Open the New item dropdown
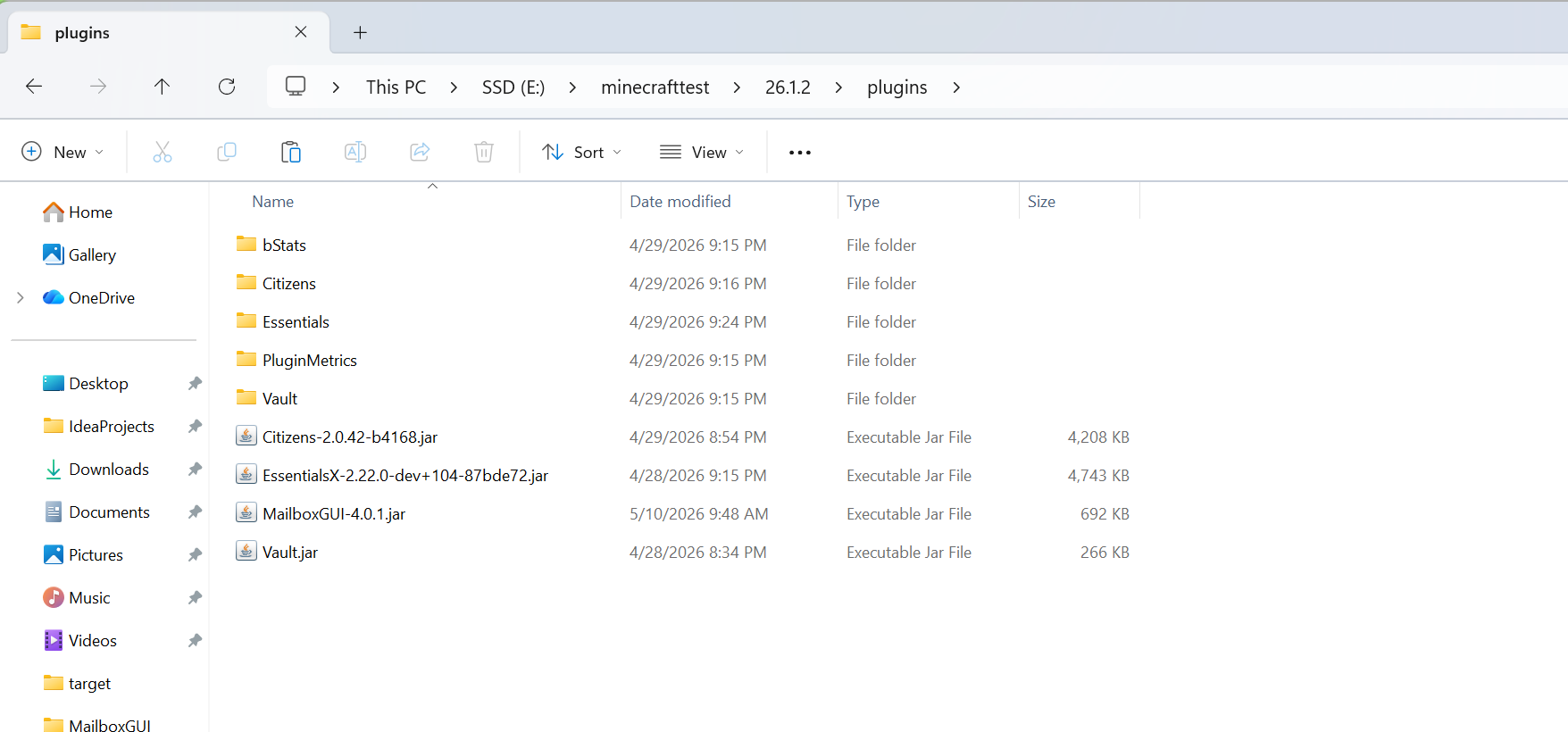The image size is (1568, 732). point(63,153)
